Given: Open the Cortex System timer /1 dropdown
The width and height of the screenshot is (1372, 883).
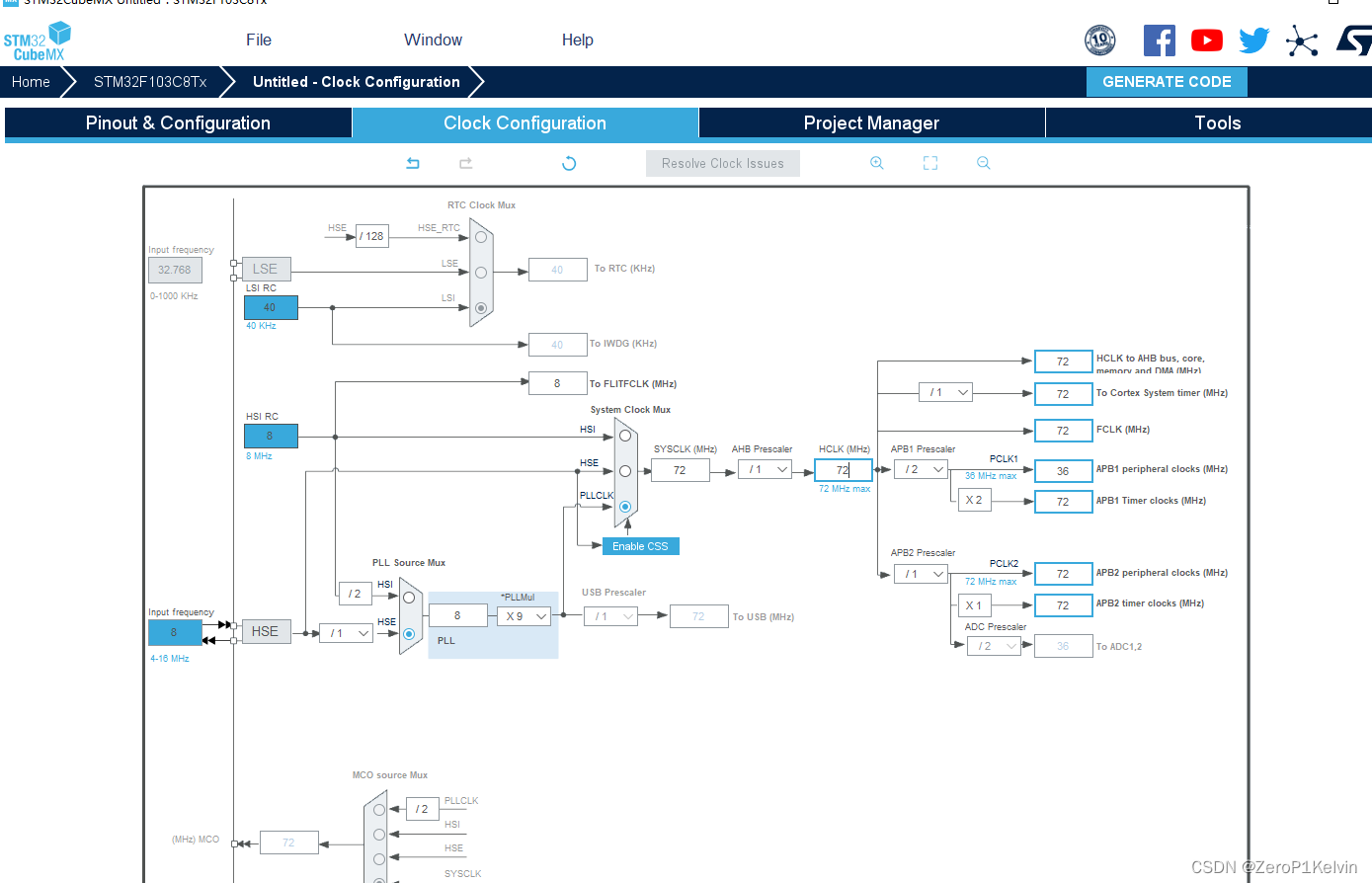Looking at the screenshot, I should 945,392.
